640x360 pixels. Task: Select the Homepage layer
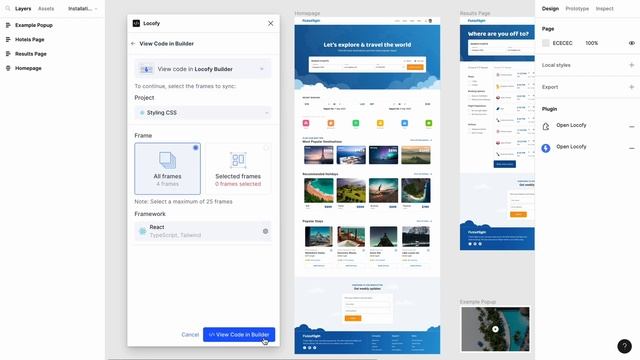pyautogui.click(x=28, y=68)
